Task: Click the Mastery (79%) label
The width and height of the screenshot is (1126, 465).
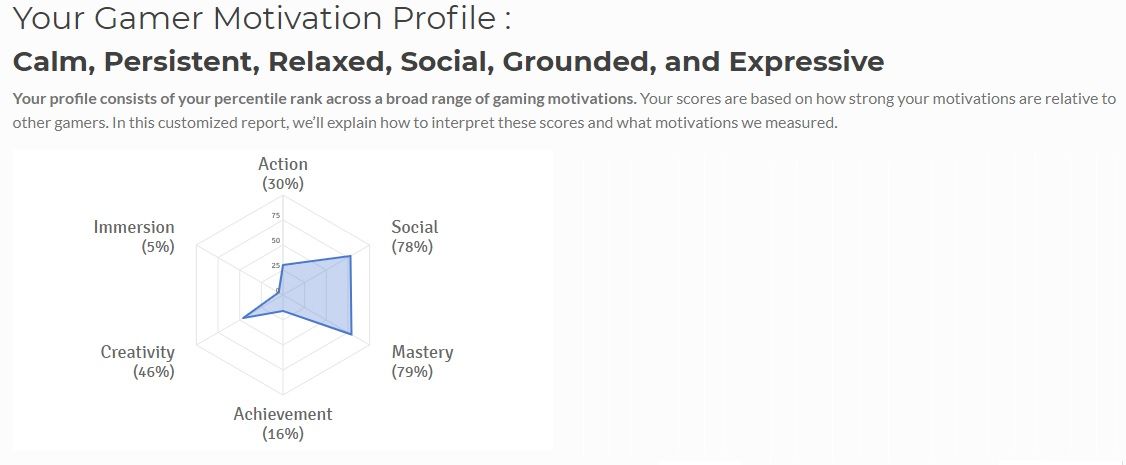Action: 422,362
